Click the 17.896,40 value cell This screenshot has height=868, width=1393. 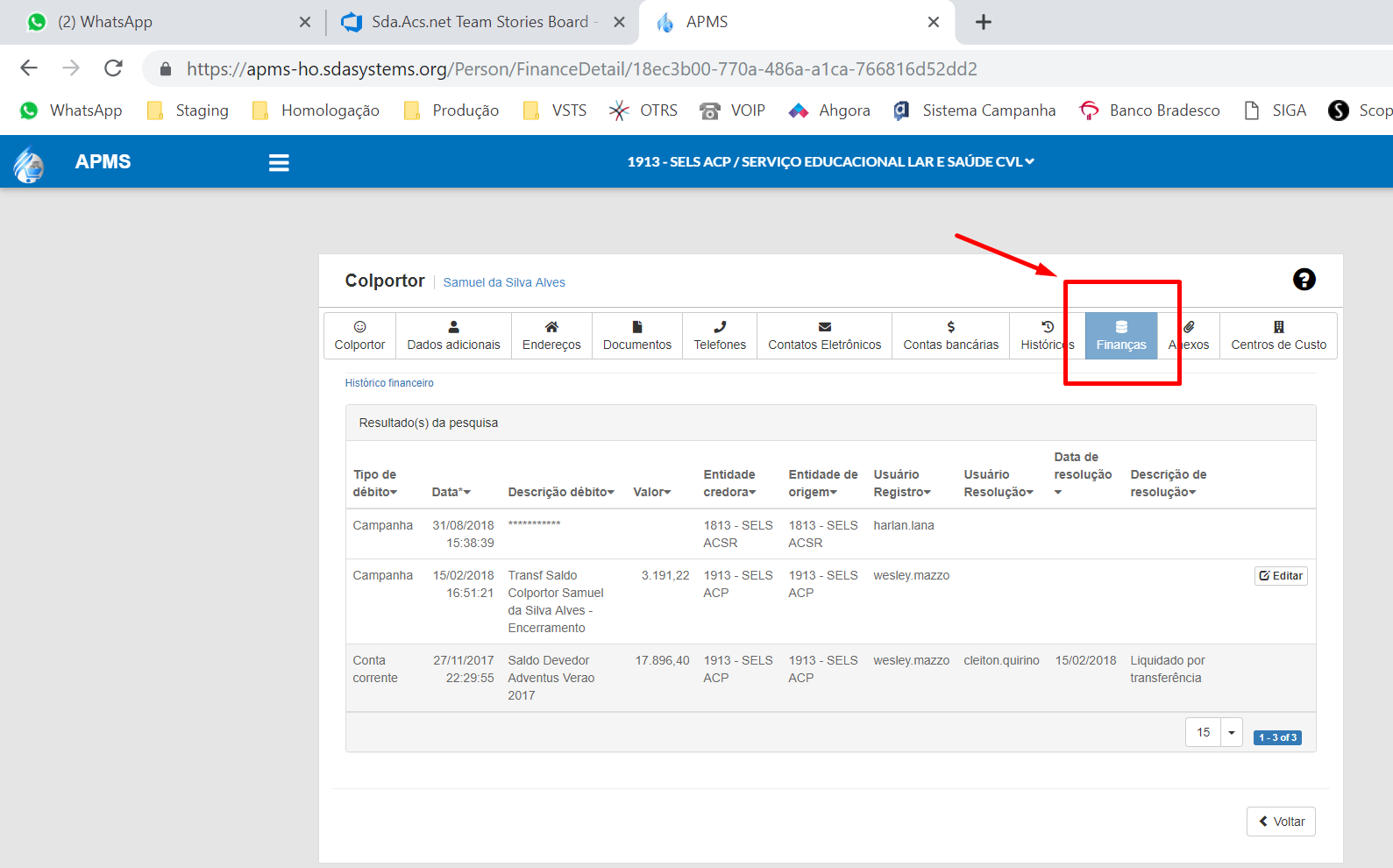(x=662, y=660)
